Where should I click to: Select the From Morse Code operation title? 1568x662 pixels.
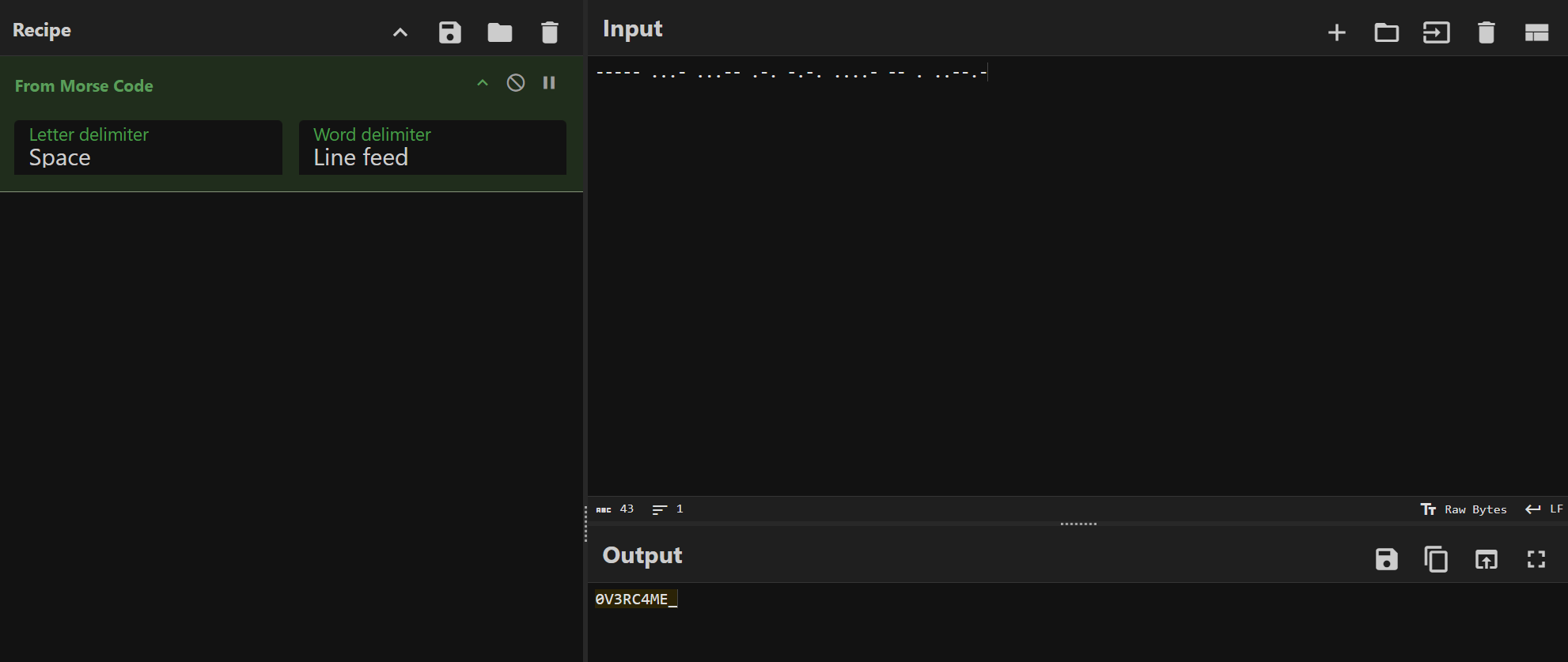84,85
